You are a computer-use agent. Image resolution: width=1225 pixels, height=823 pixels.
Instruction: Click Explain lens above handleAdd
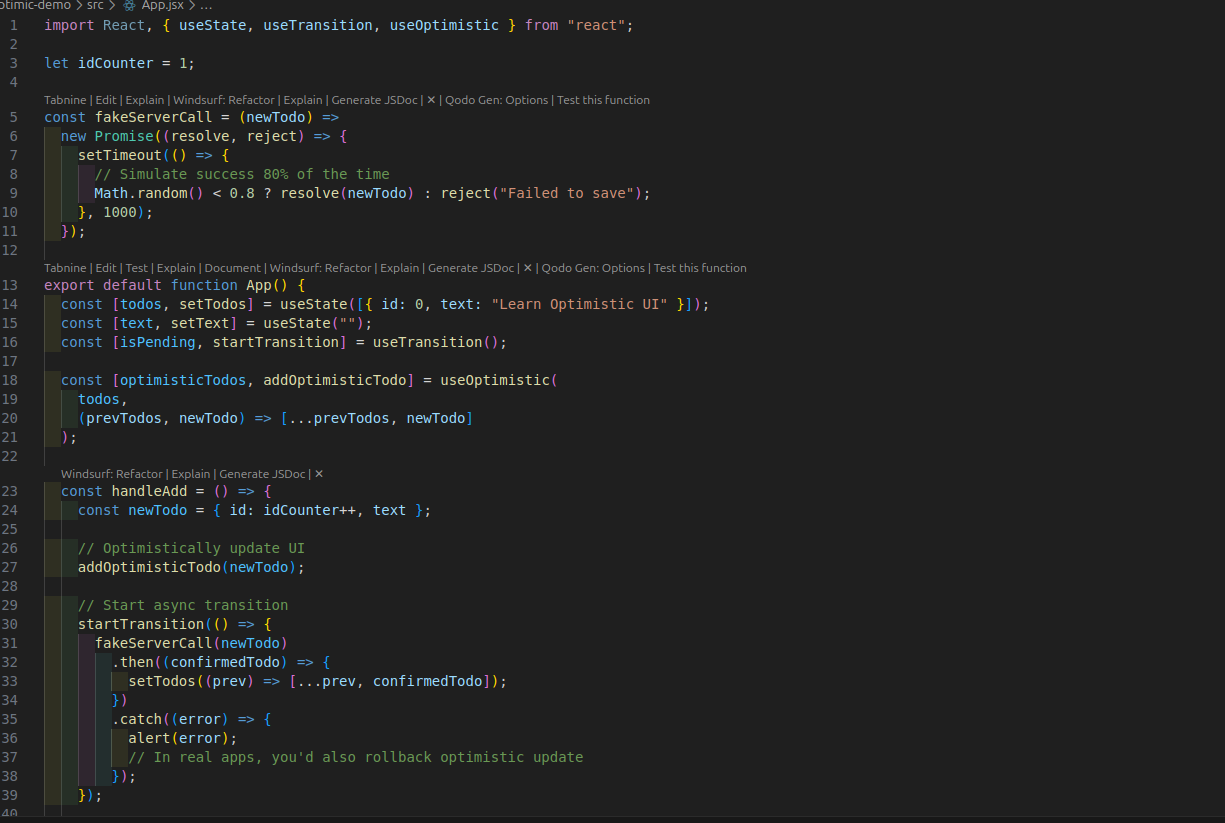point(191,474)
